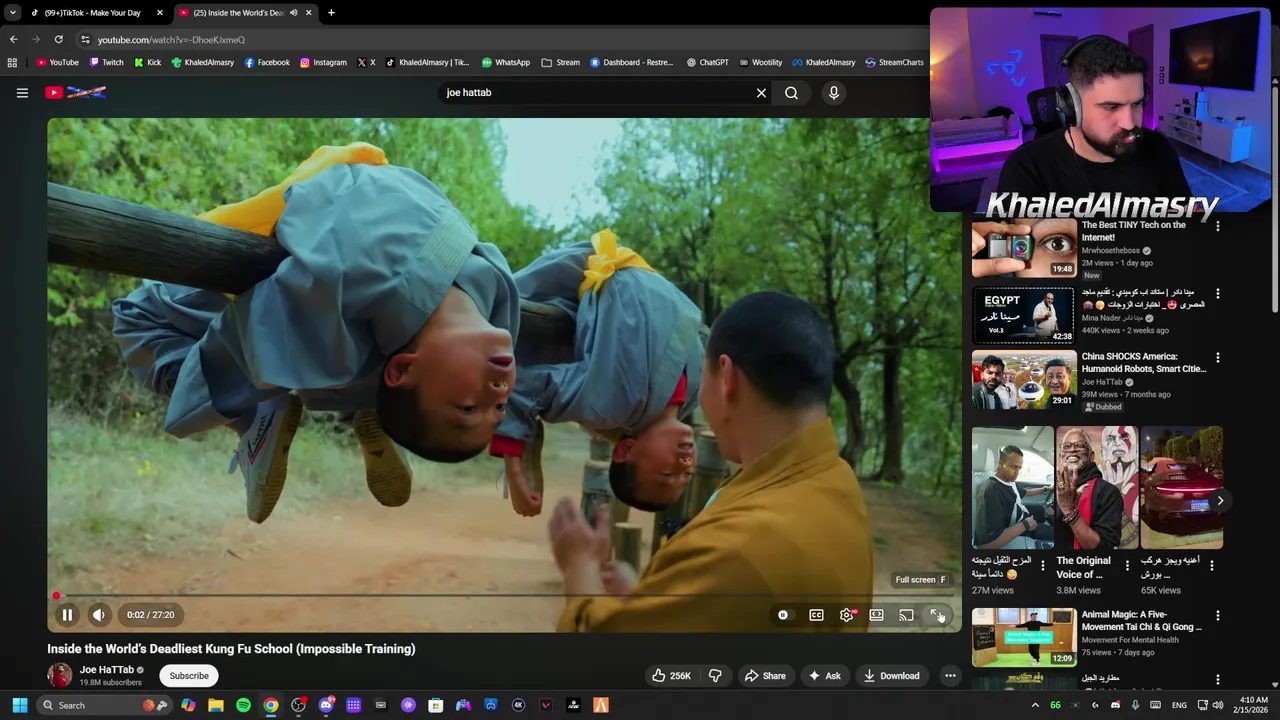Enter full screen mode
Screen dimensions: 1280x720
click(x=936, y=615)
